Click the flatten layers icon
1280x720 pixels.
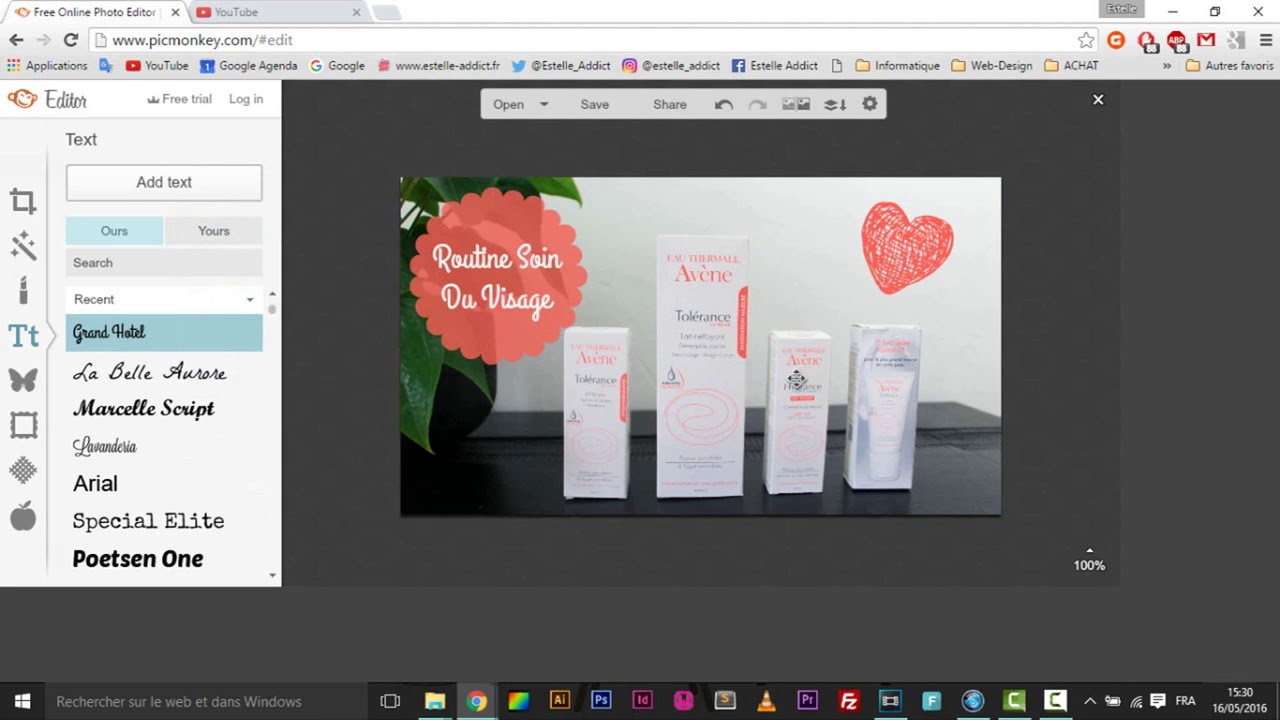[835, 104]
